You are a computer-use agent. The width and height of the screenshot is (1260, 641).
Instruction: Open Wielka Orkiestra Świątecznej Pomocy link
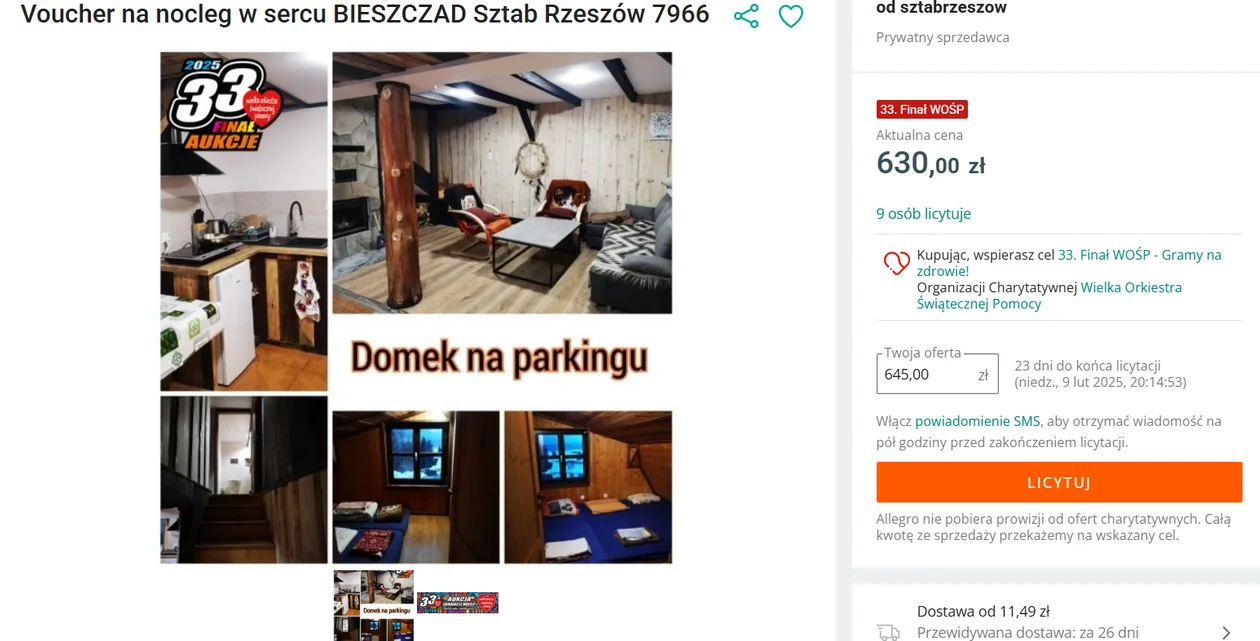point(1049,296)
